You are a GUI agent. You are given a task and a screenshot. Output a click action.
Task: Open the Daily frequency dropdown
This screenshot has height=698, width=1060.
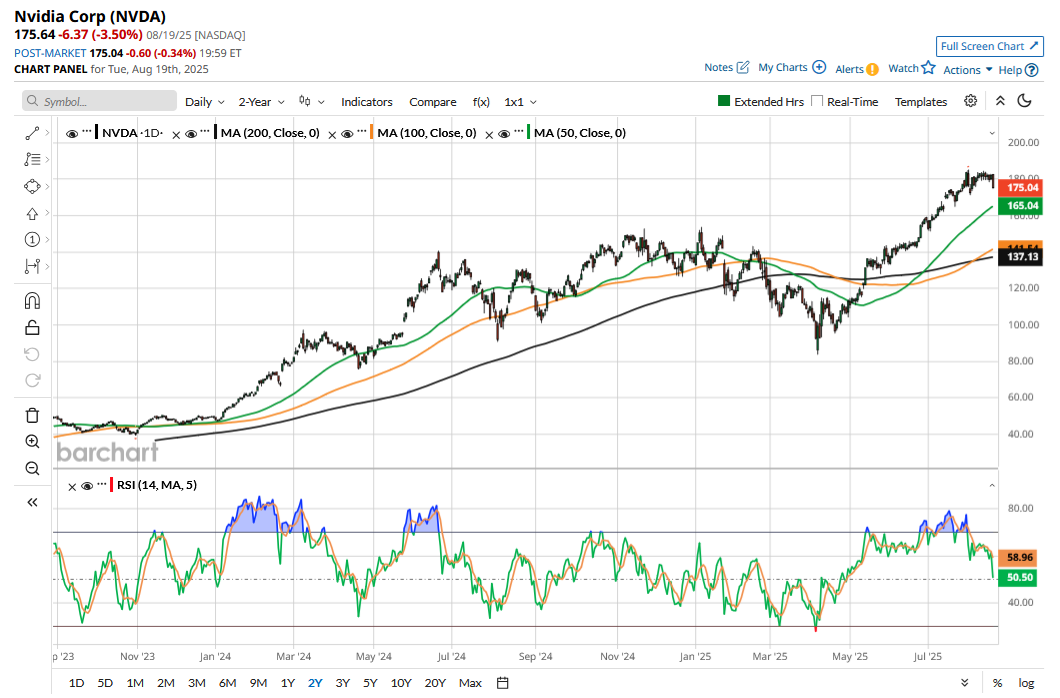pos(205,102)
